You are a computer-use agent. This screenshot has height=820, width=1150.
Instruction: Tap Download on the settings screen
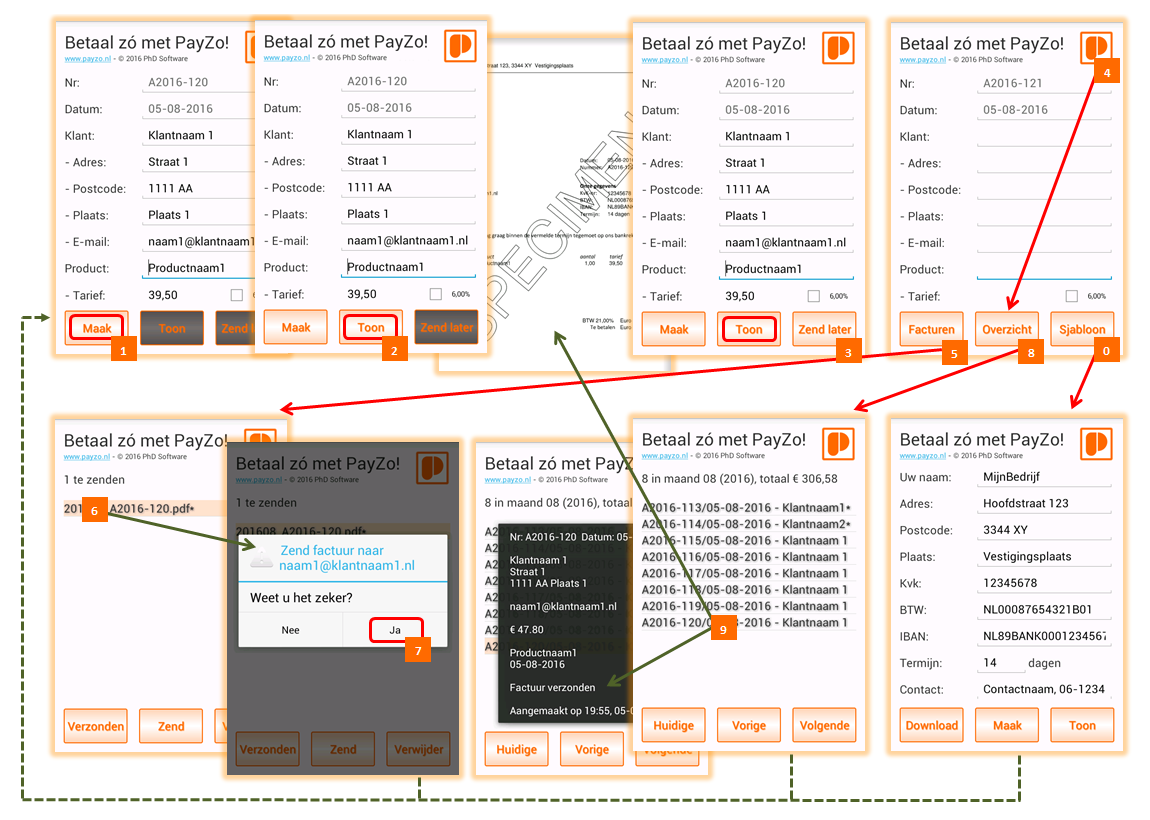click(931, 725)
